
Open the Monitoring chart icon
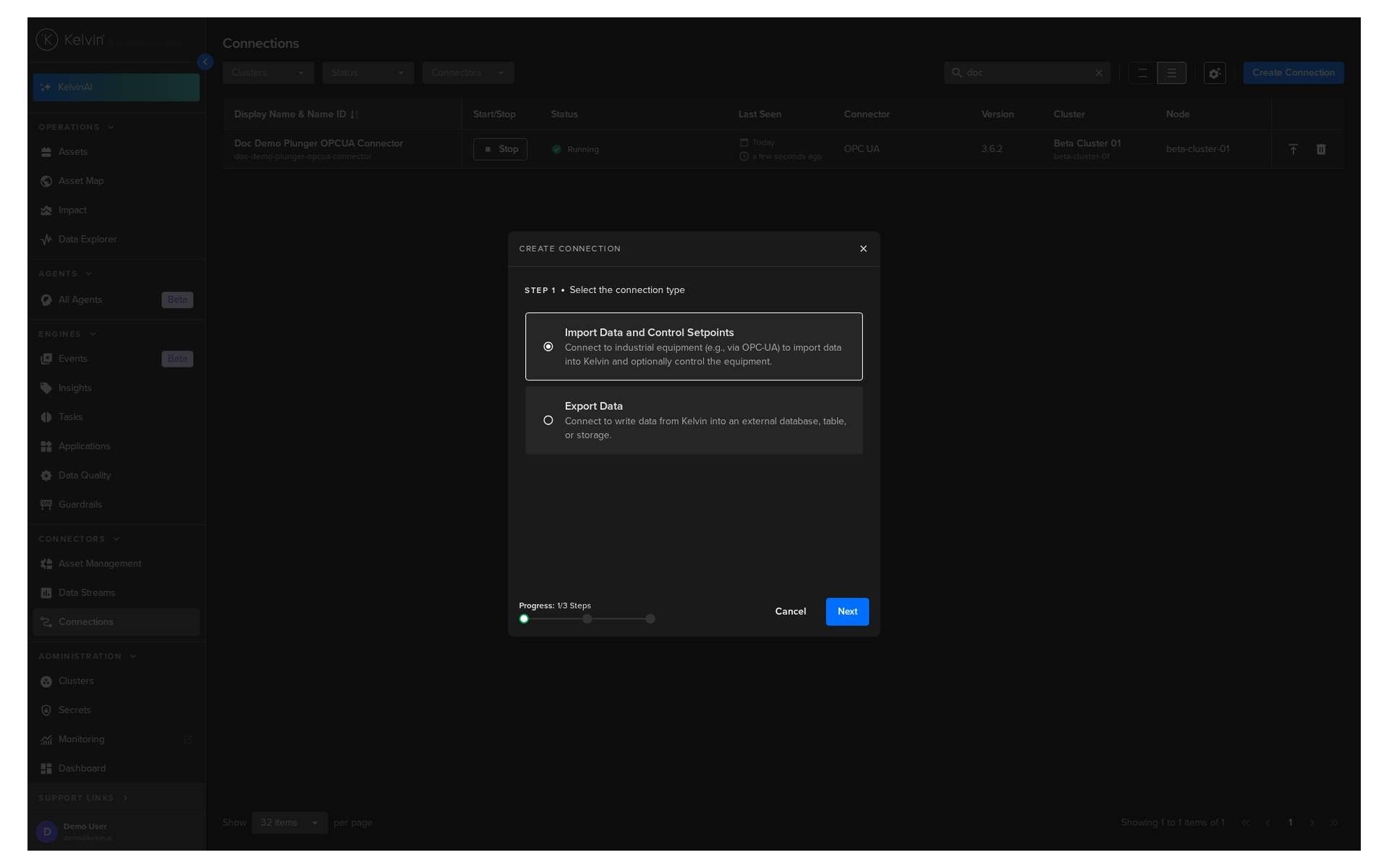click(46, 739)
